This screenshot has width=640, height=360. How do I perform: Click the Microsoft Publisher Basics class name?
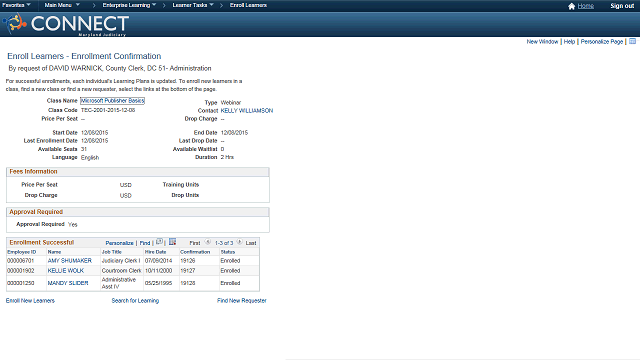[112, 100]
